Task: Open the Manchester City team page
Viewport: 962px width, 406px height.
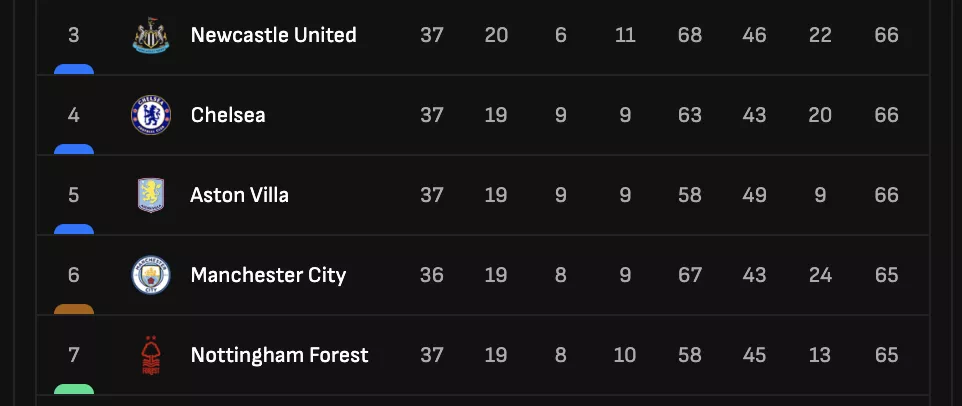Action: coord(268,275)
